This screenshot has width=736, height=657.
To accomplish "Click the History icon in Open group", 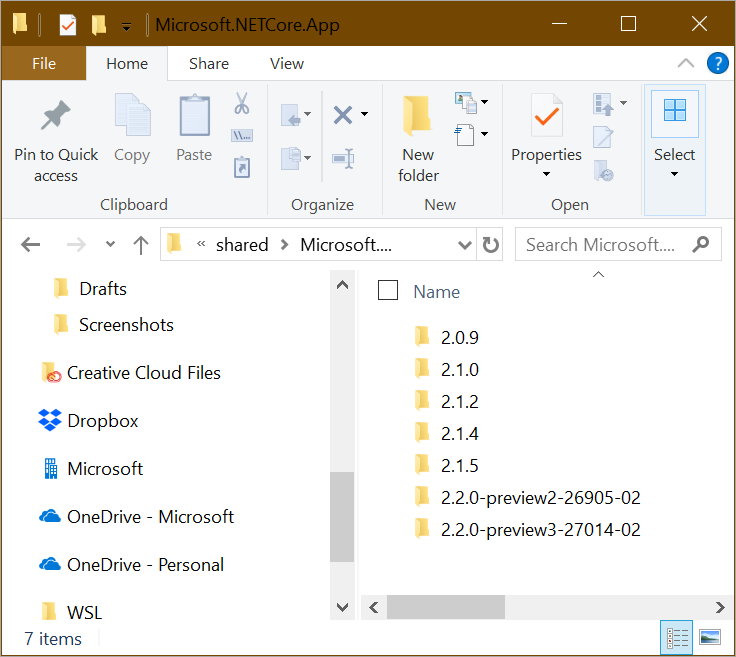I will pos(604,170).
